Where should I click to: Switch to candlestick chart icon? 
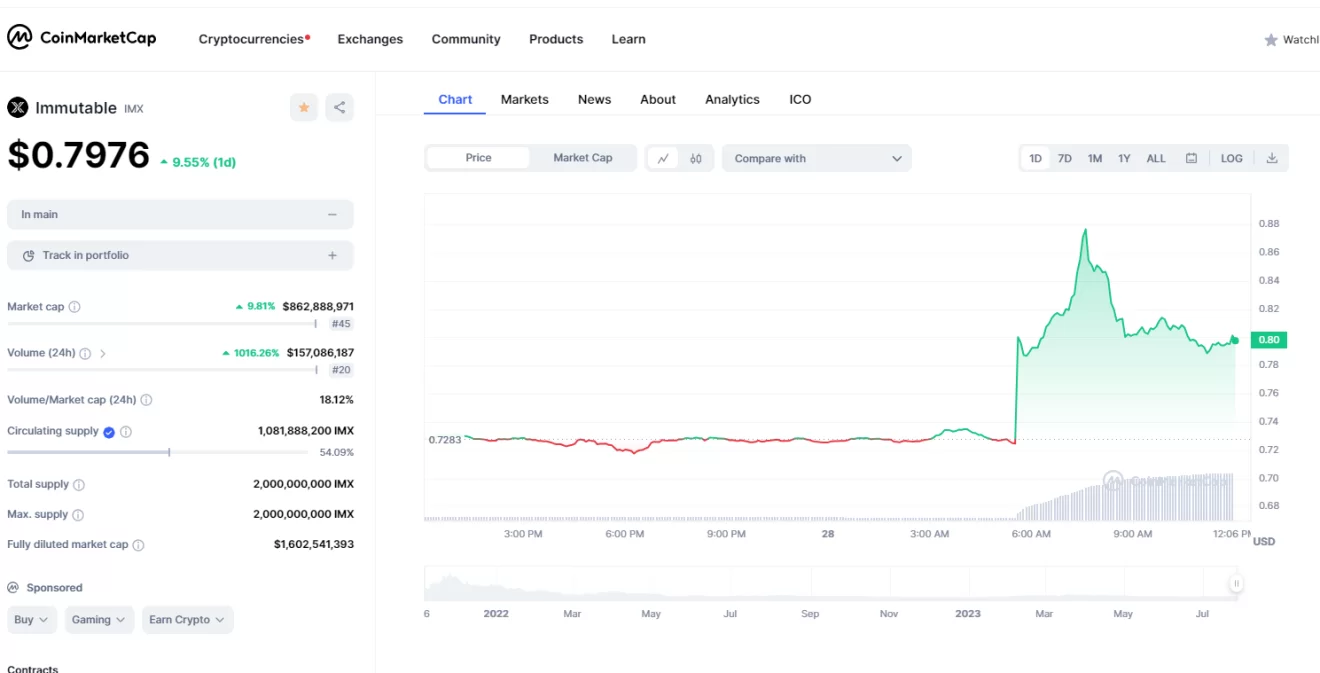point(696,158)
